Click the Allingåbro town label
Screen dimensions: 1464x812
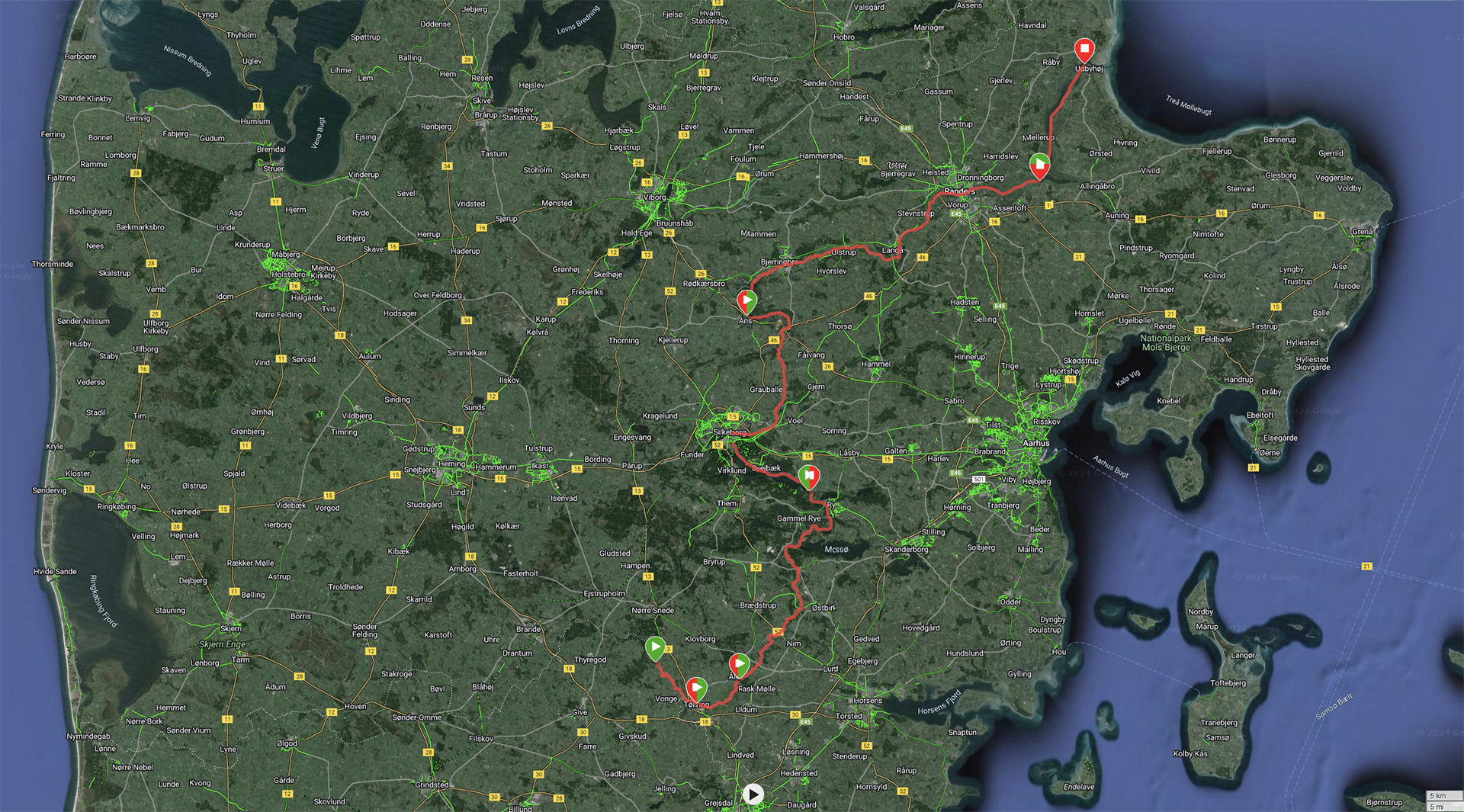pyautogui.click(x=1097, y=186)
